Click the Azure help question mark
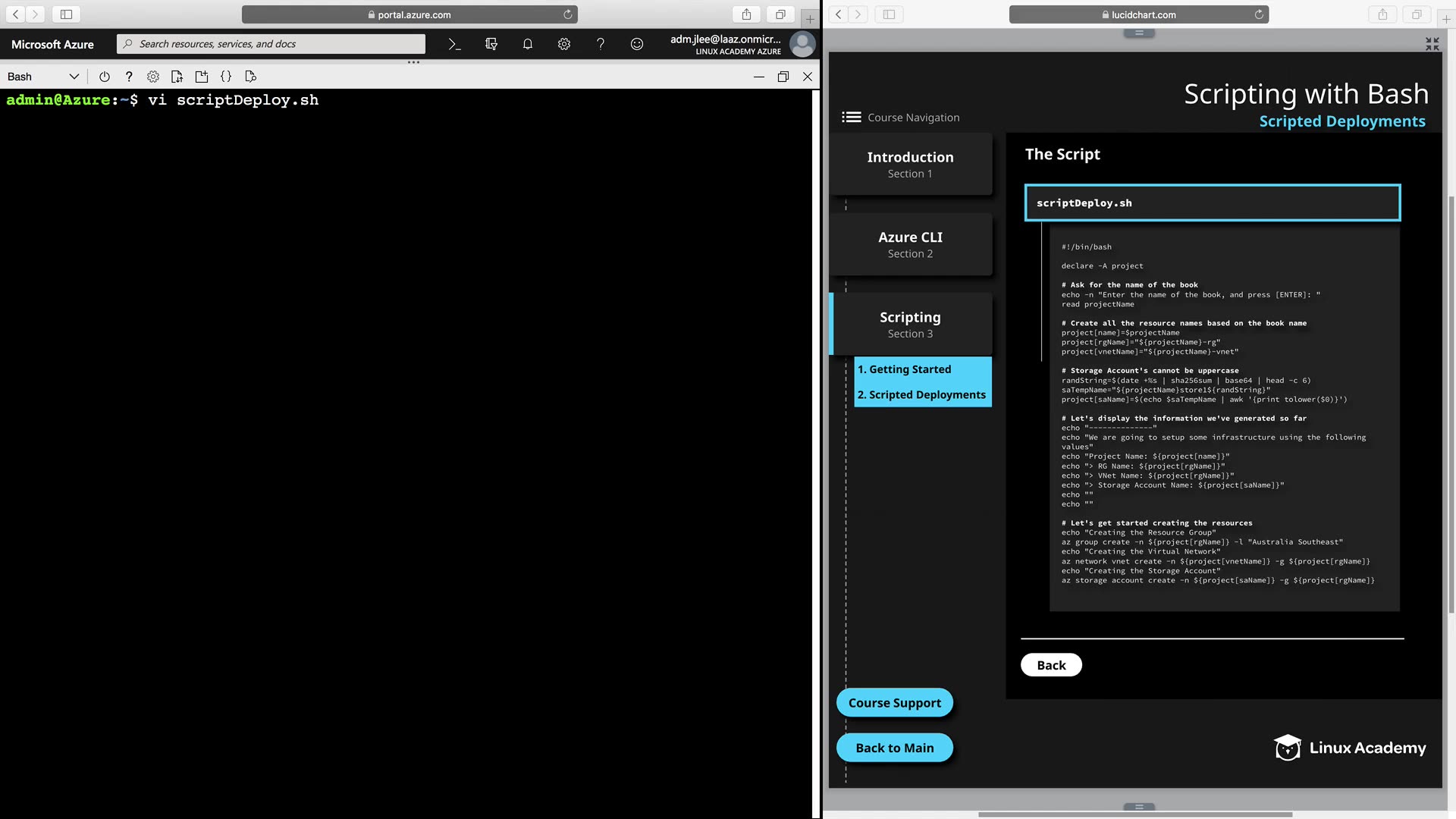1456x819 pixels. [601, 45]
